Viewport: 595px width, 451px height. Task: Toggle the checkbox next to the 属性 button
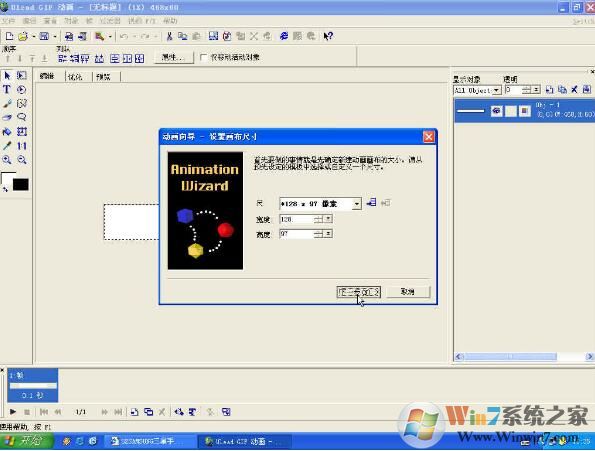click(x=203, y=57)
